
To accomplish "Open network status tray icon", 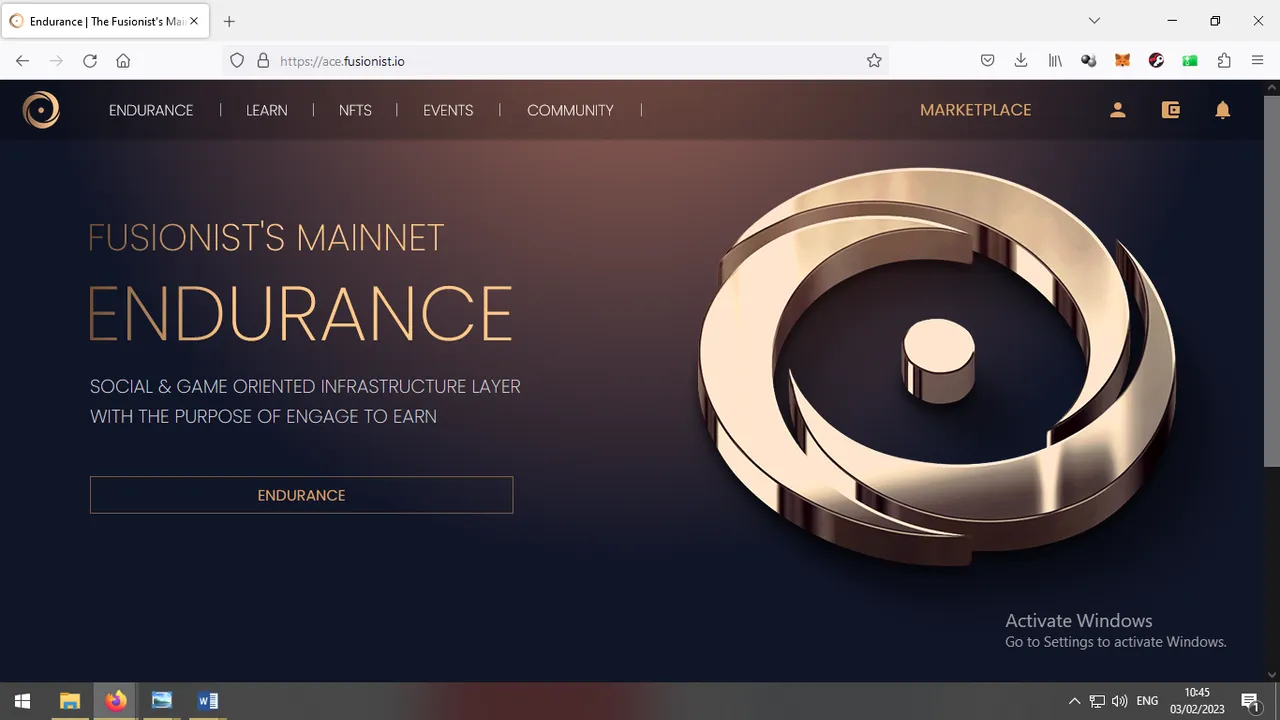I will point(1097,701).
